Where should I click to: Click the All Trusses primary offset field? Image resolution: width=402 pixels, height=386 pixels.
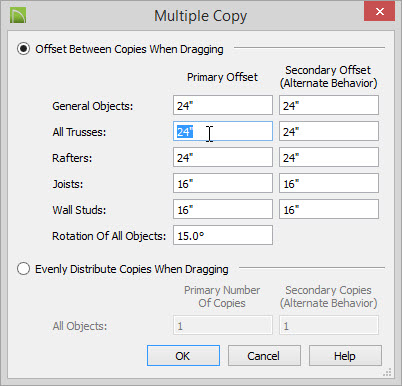coord(223,131)
